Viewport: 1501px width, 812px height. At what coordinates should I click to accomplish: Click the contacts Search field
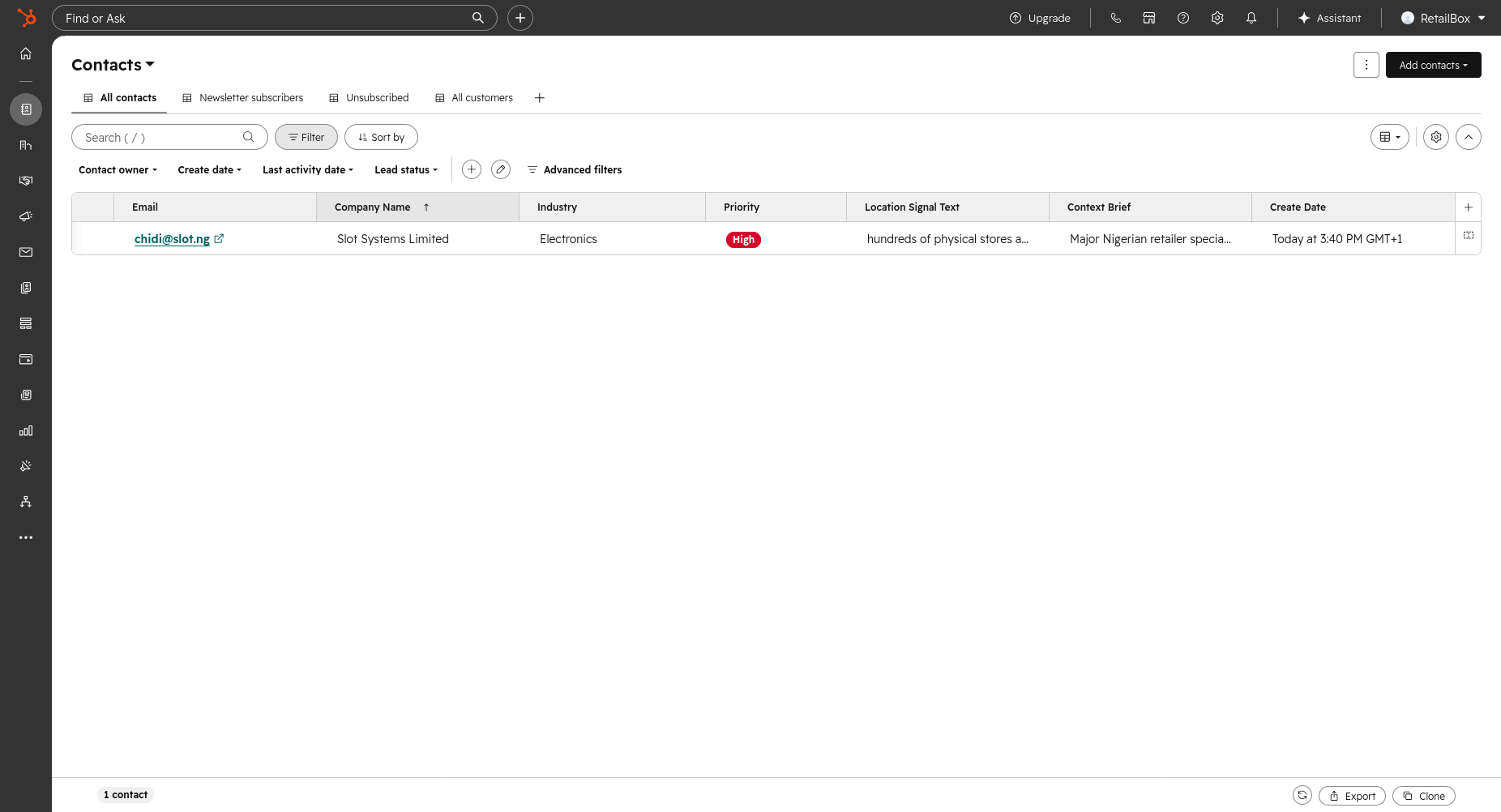(169, 137)
